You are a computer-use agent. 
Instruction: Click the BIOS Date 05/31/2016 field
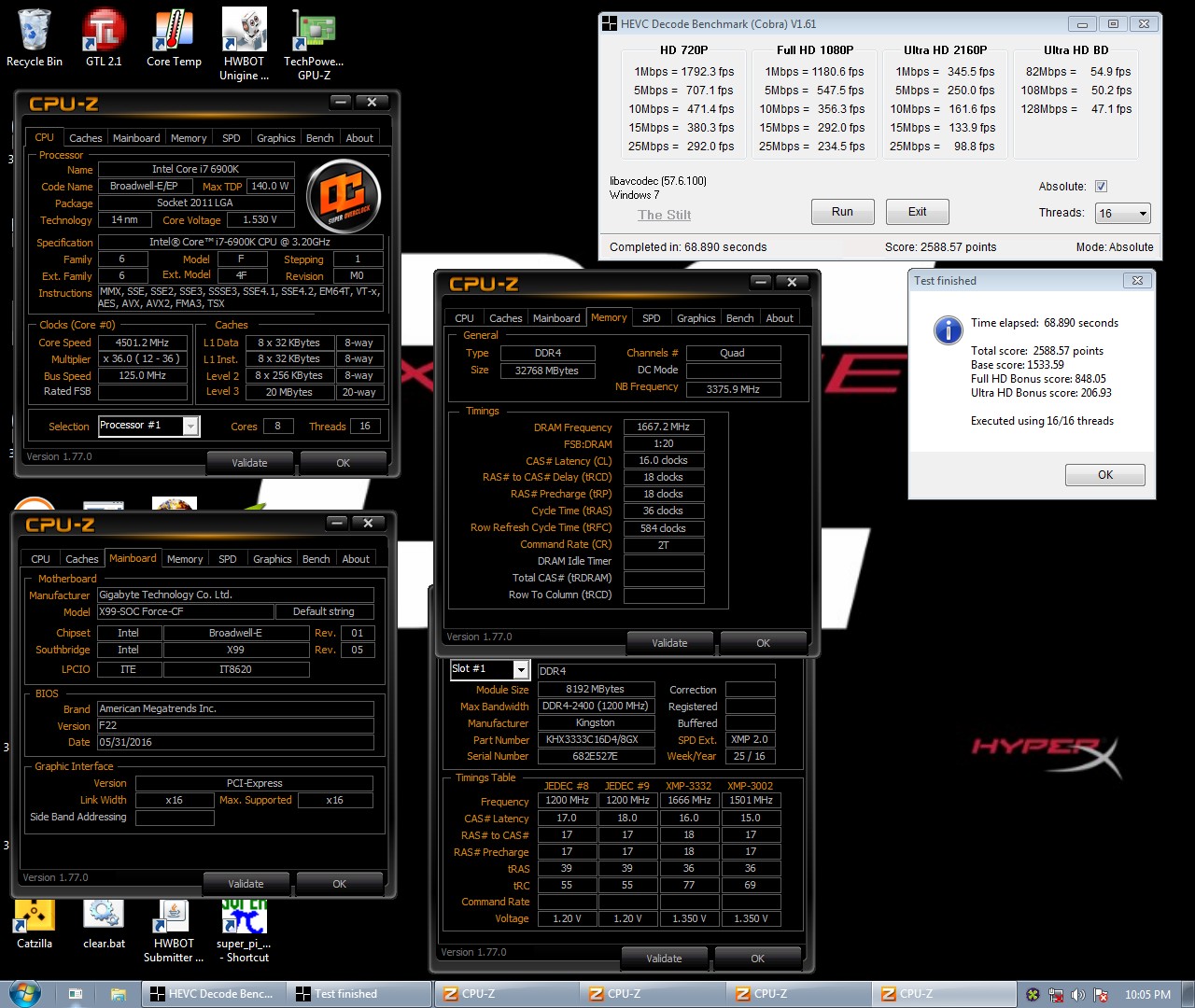tap(235, 742)
